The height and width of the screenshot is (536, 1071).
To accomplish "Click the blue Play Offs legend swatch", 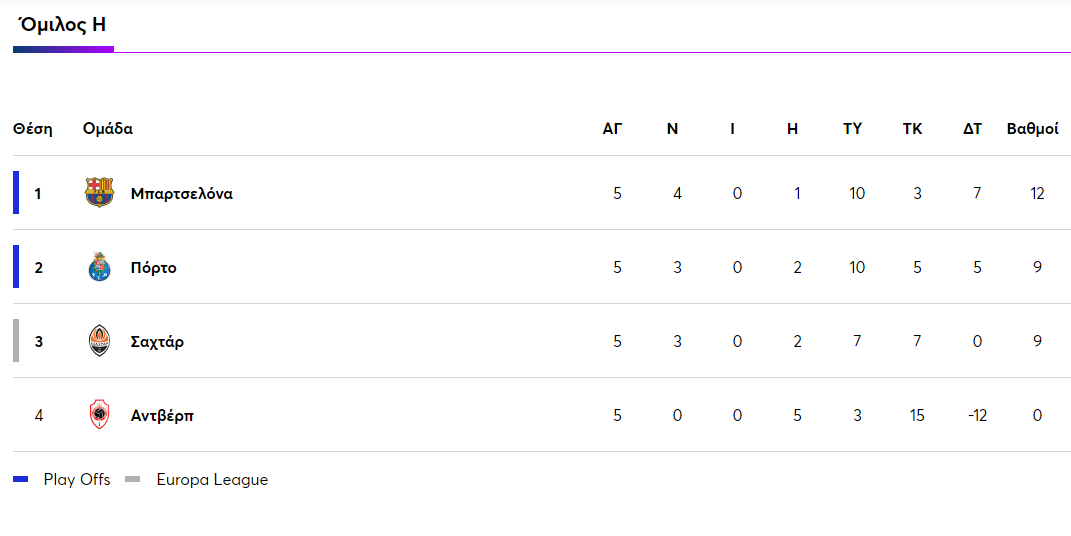I will [x=21, y=480].
